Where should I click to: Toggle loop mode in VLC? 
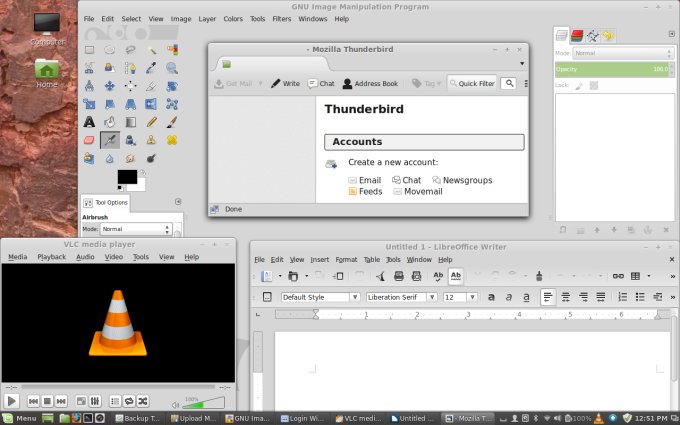point(129,401)
